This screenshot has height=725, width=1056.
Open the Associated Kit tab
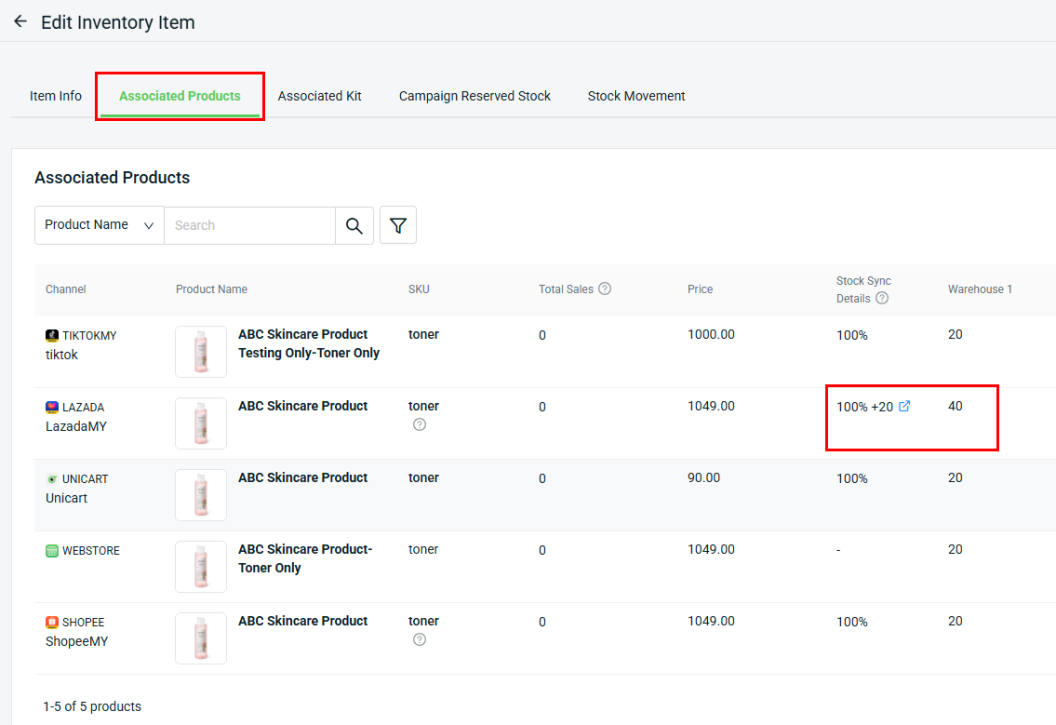320,96
